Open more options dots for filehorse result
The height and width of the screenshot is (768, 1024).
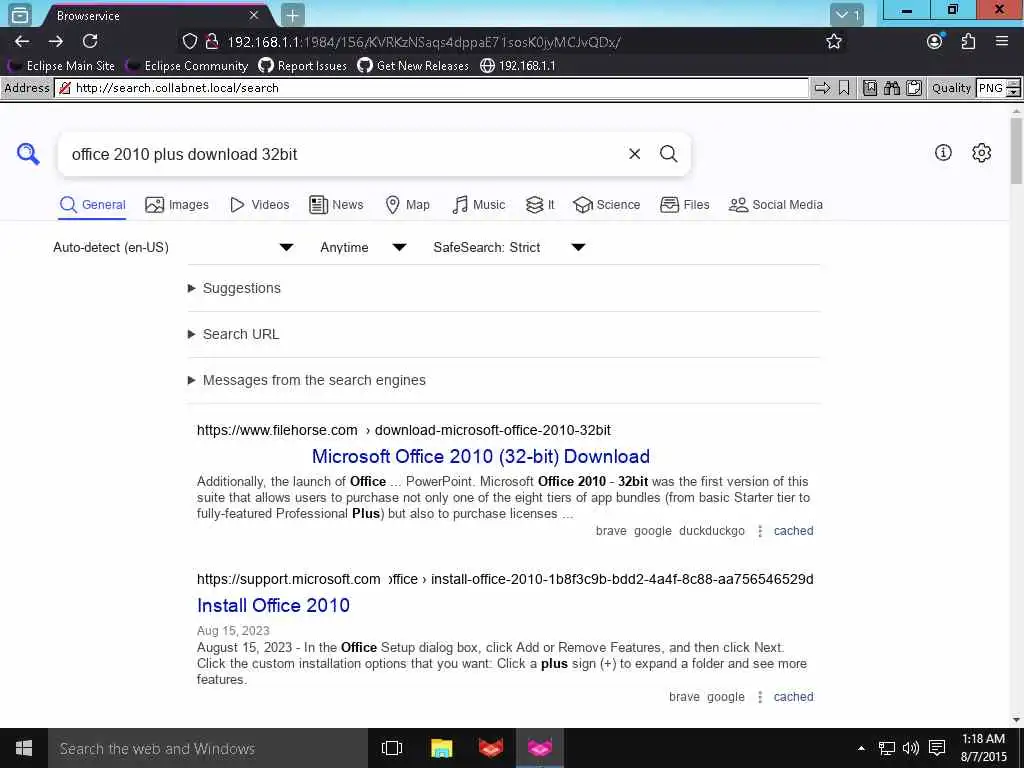click(x=760, y=532)
